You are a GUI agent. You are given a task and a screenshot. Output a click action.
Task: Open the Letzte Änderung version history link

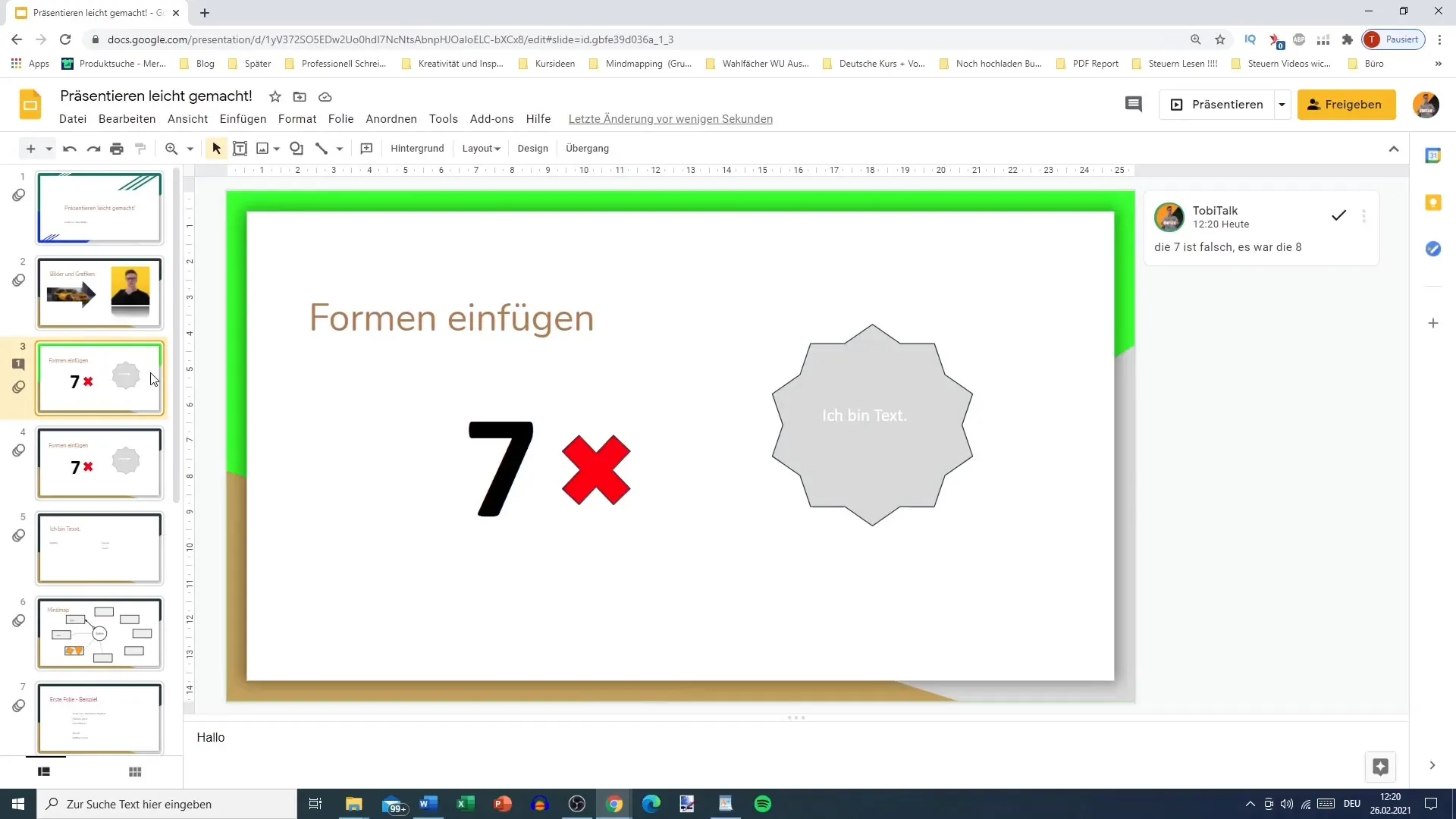(x=670, y=119)
